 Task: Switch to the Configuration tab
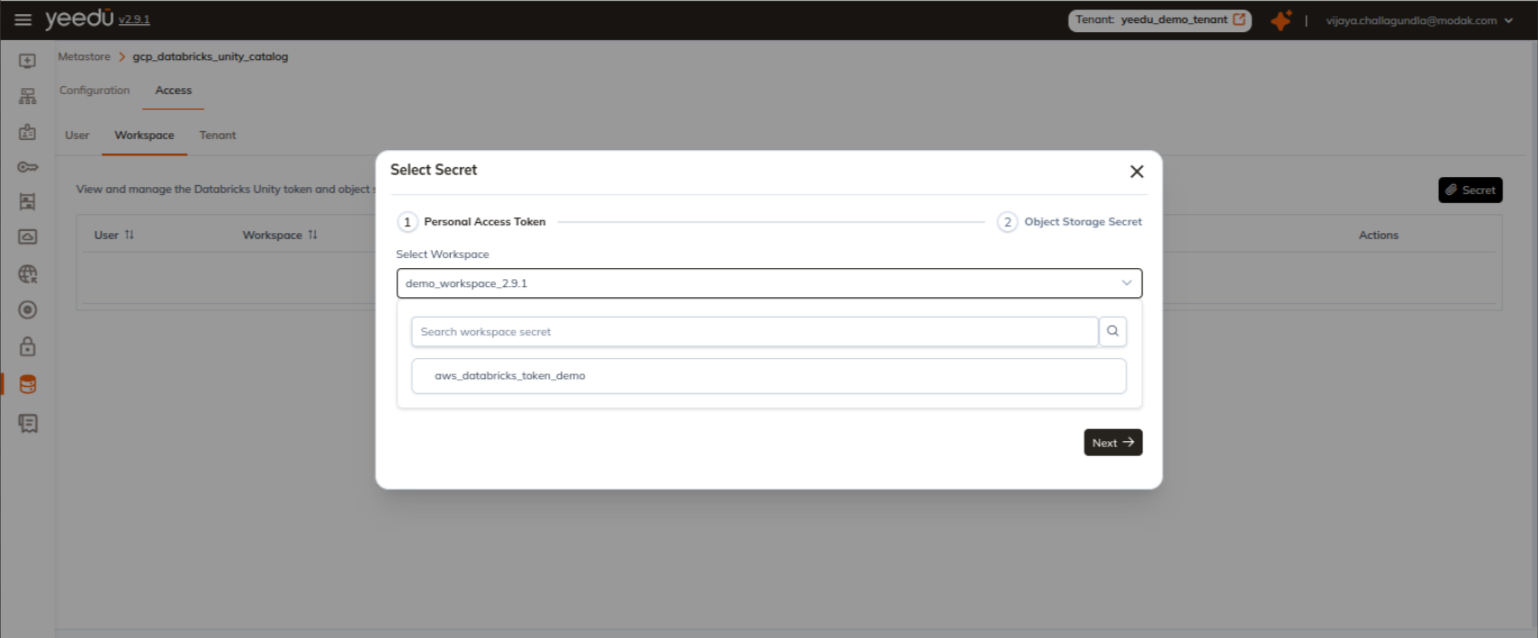tap(94, 90)
